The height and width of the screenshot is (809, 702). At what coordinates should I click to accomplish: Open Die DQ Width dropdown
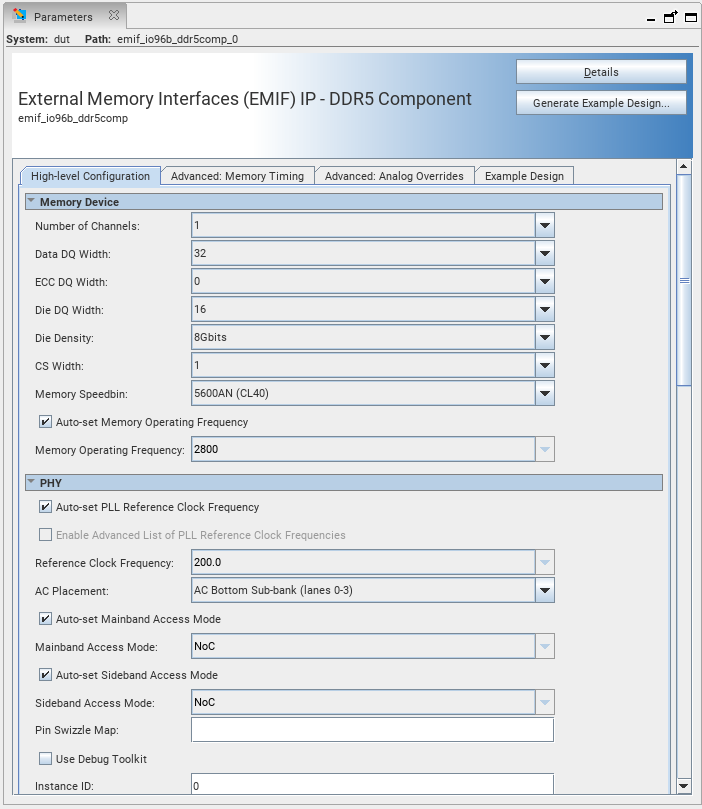pyautogui.click(x=545, y=310)
